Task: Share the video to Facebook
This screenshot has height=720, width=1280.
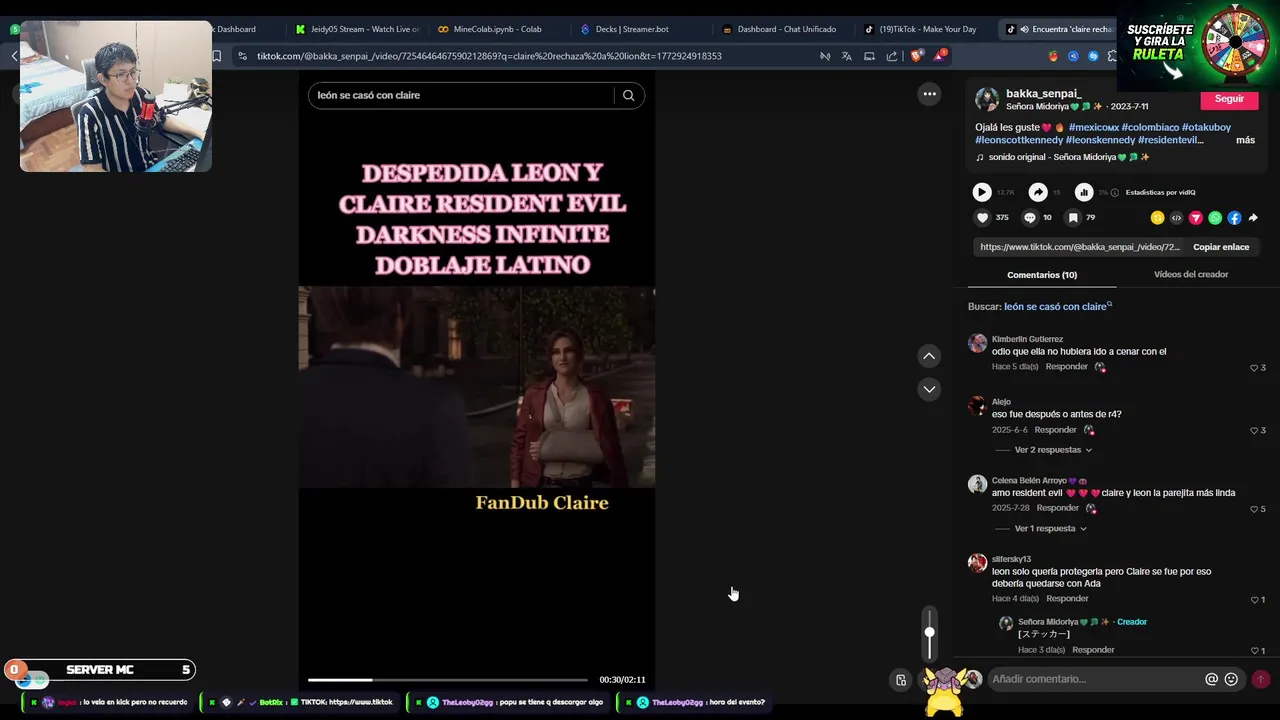Action: coord(1234,217)
